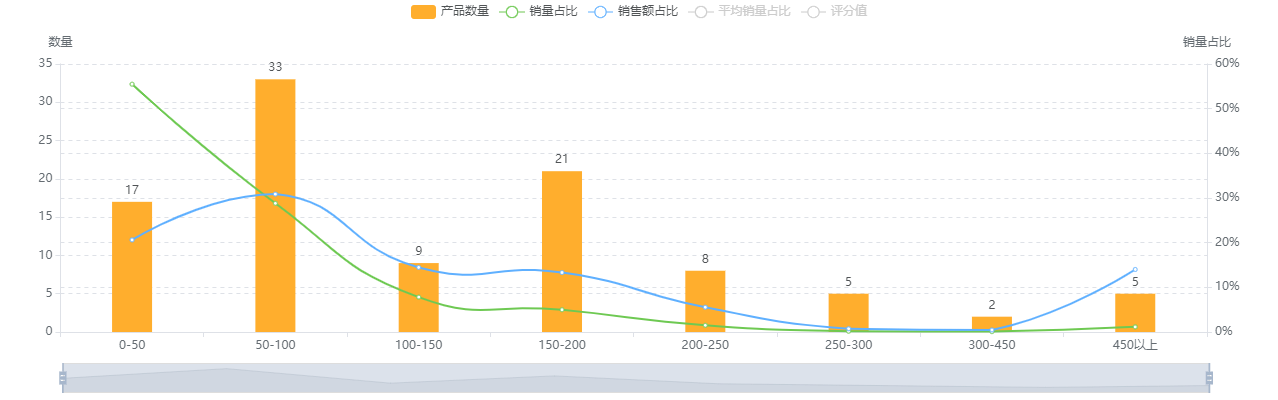1278x400 pixels.
Task: Click the 450以上 x-axis label
Action: 1135,345
